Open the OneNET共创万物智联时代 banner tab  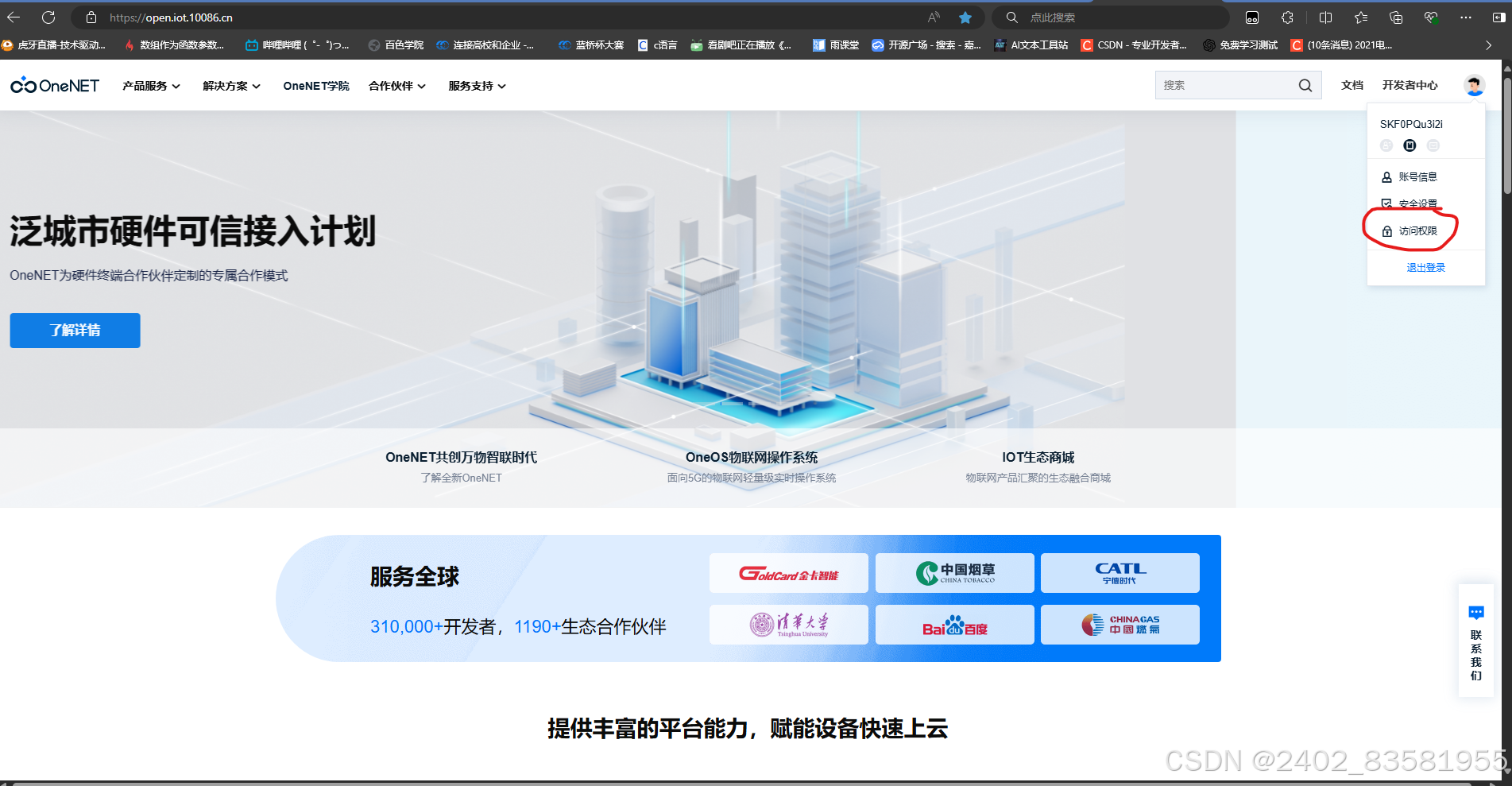tap(461, 467)
